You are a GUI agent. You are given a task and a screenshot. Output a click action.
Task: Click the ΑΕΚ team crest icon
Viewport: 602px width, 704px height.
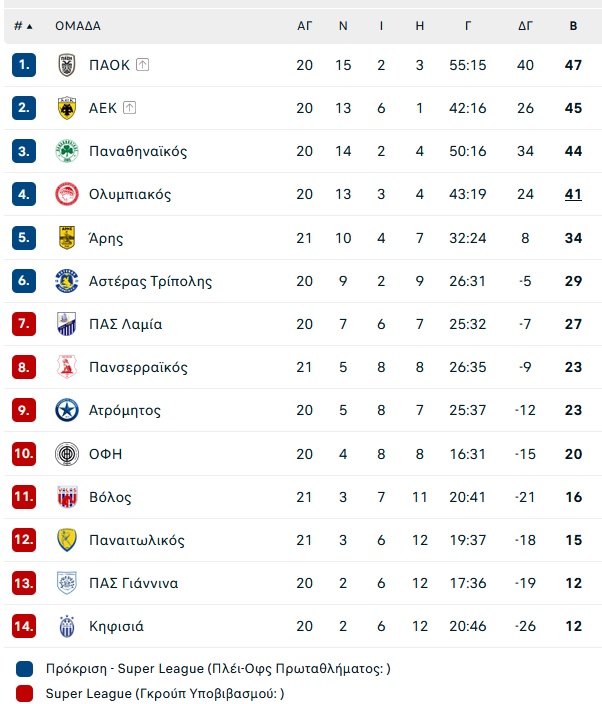coord(67,108)
